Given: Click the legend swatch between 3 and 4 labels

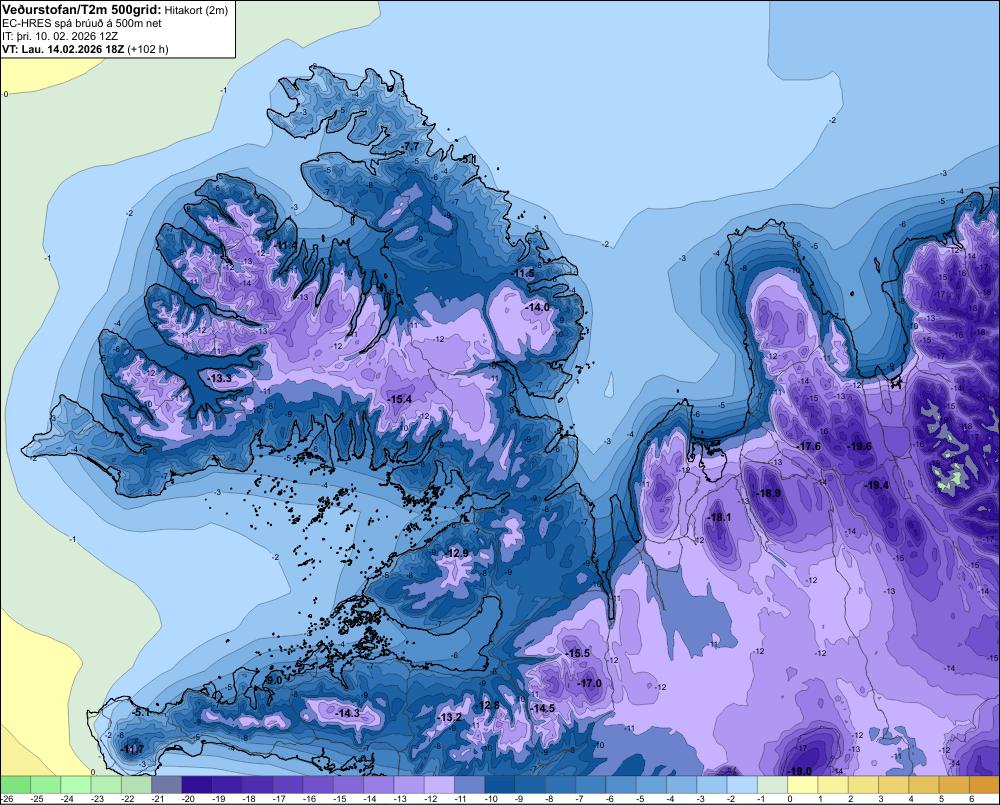Looking at the screenshot, I should pyautogui.click(x=894, y=784).
